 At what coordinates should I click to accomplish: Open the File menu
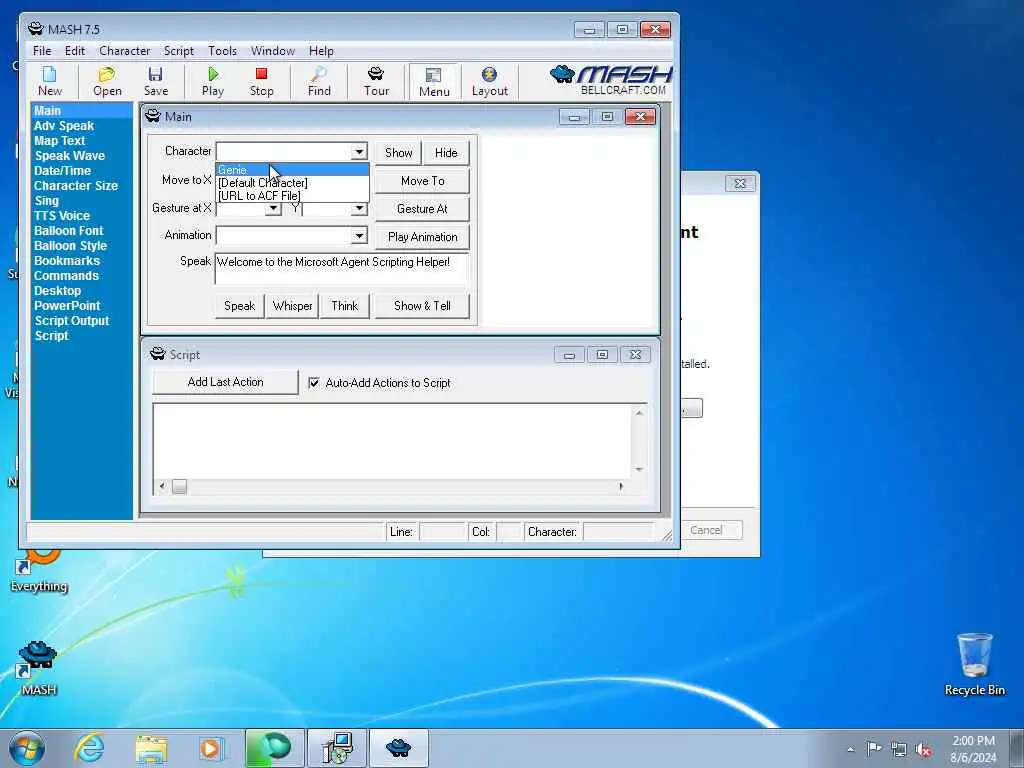(x=42, y=51)
